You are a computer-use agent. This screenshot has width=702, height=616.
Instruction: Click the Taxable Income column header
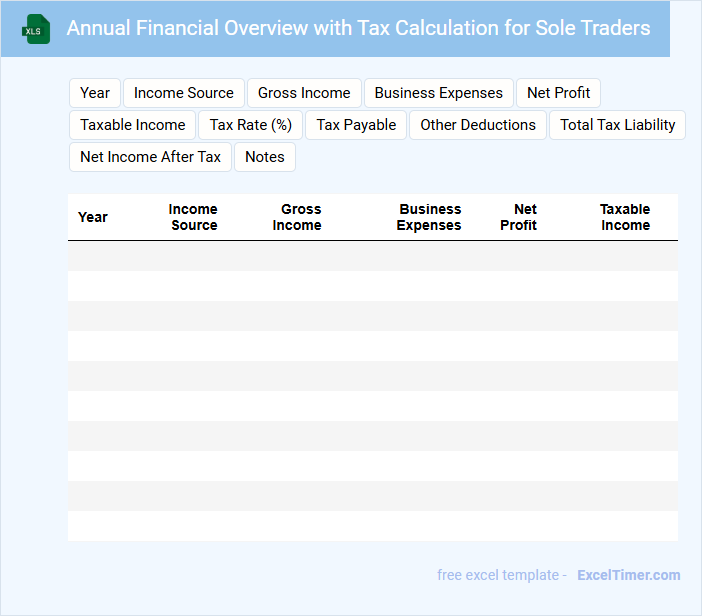click(x=625, y=217)
